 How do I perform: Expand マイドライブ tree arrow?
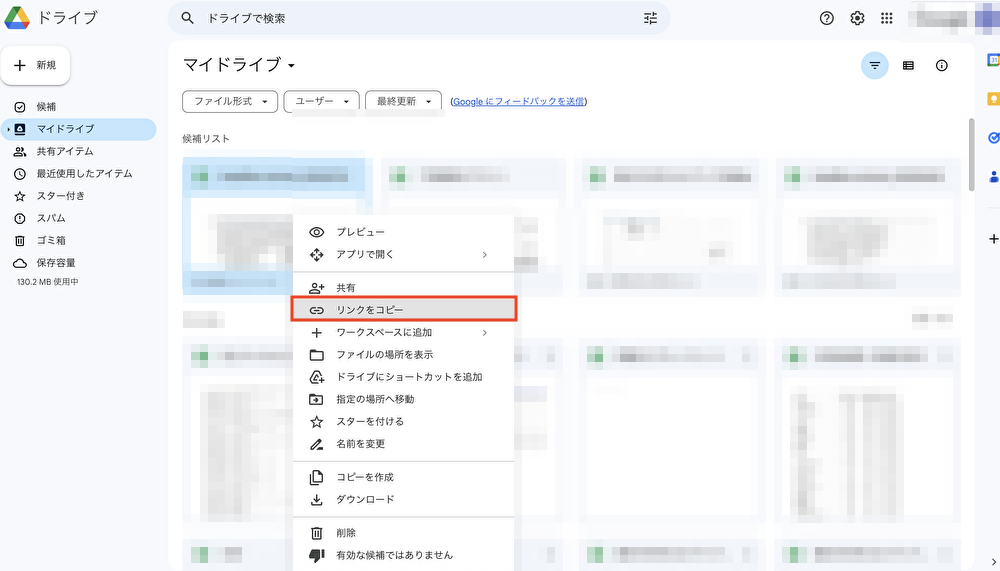pyautogui.click(x=8, y=129)
